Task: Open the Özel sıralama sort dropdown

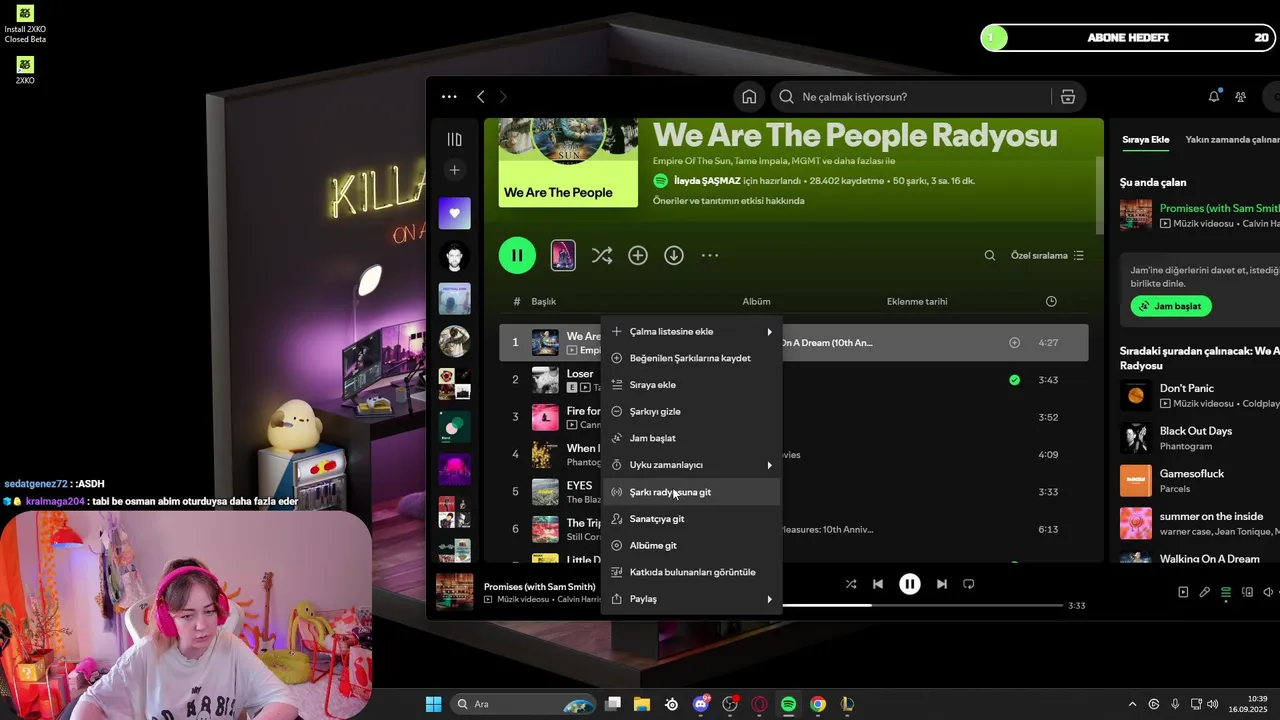Action: [x=1047, y=256]
